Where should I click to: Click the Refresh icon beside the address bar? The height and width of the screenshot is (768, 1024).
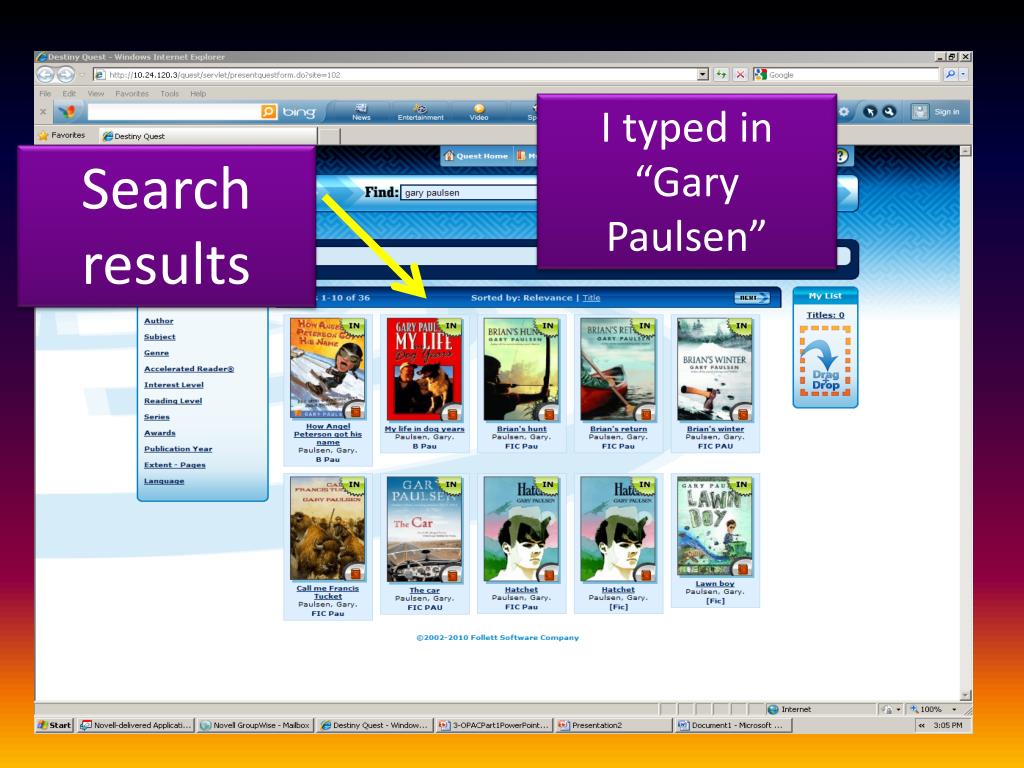tap(721, 74)
